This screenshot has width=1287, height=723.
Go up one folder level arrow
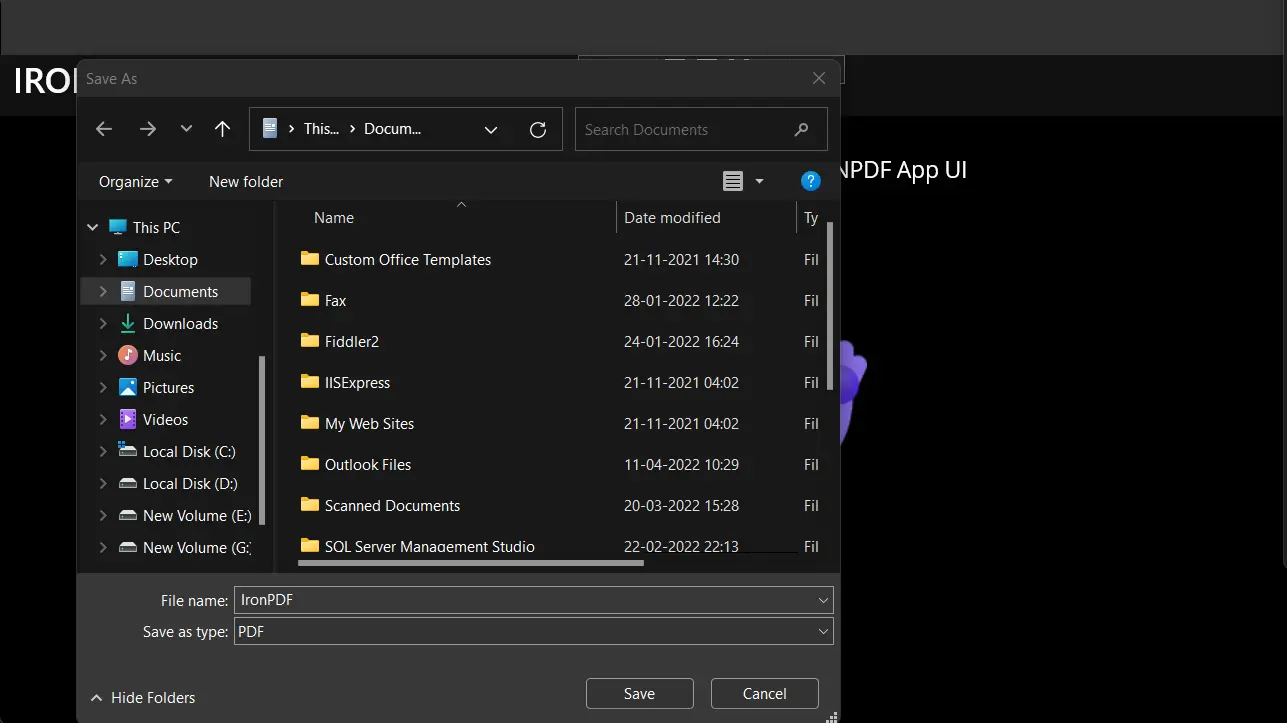tap(222, 129)
